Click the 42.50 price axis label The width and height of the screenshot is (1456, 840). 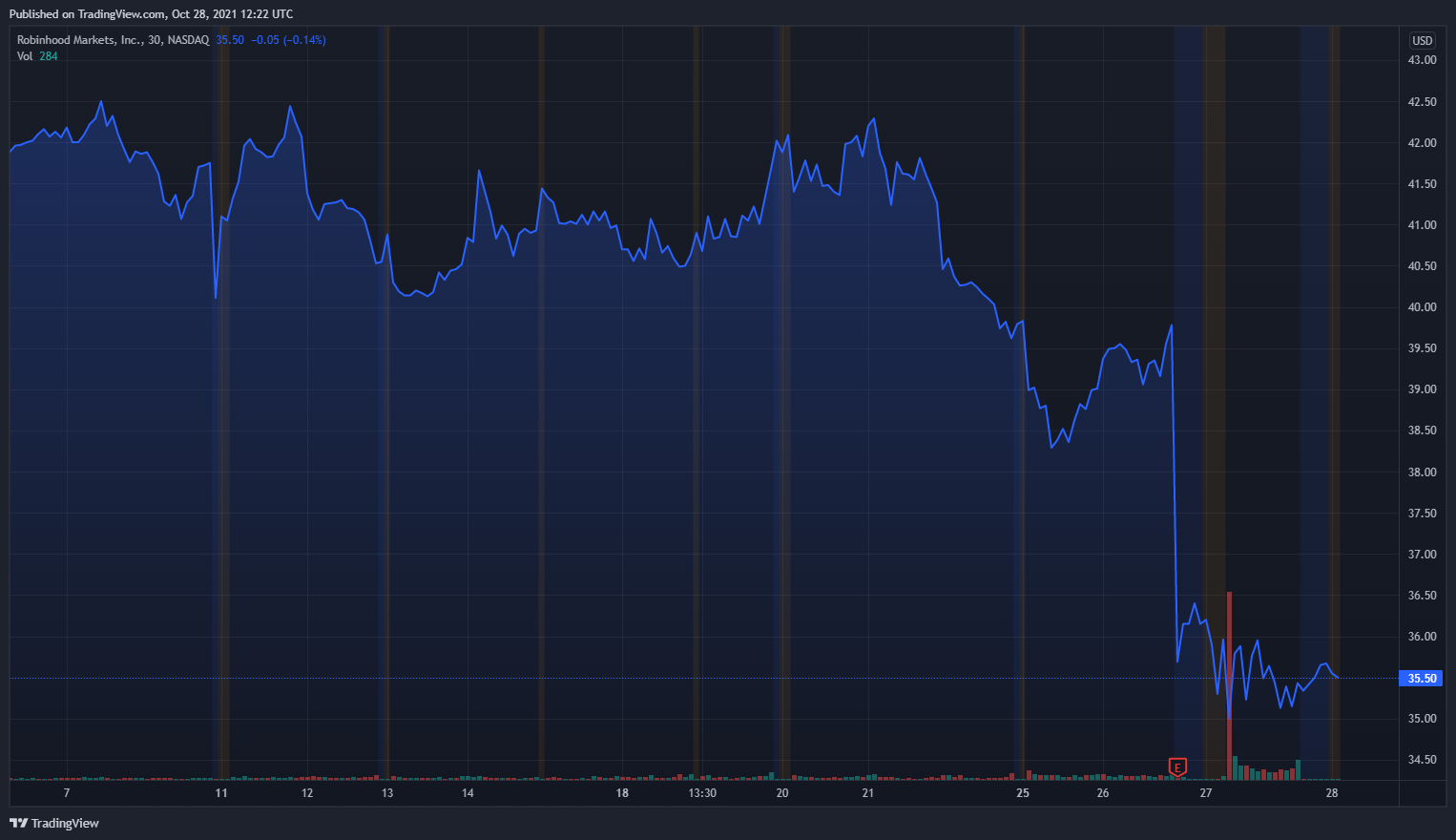coord(1423,102)
